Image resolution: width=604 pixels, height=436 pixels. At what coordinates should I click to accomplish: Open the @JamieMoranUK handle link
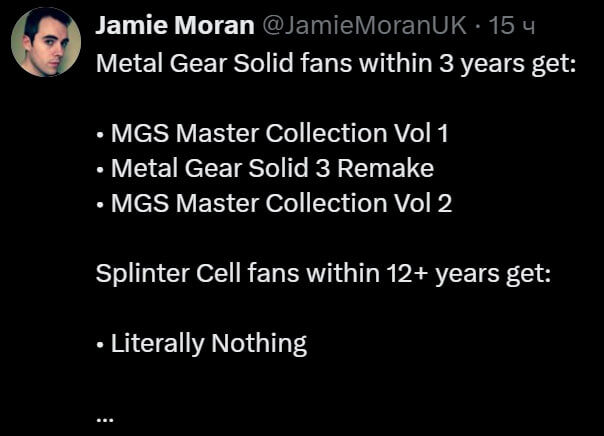click(364, 27)
